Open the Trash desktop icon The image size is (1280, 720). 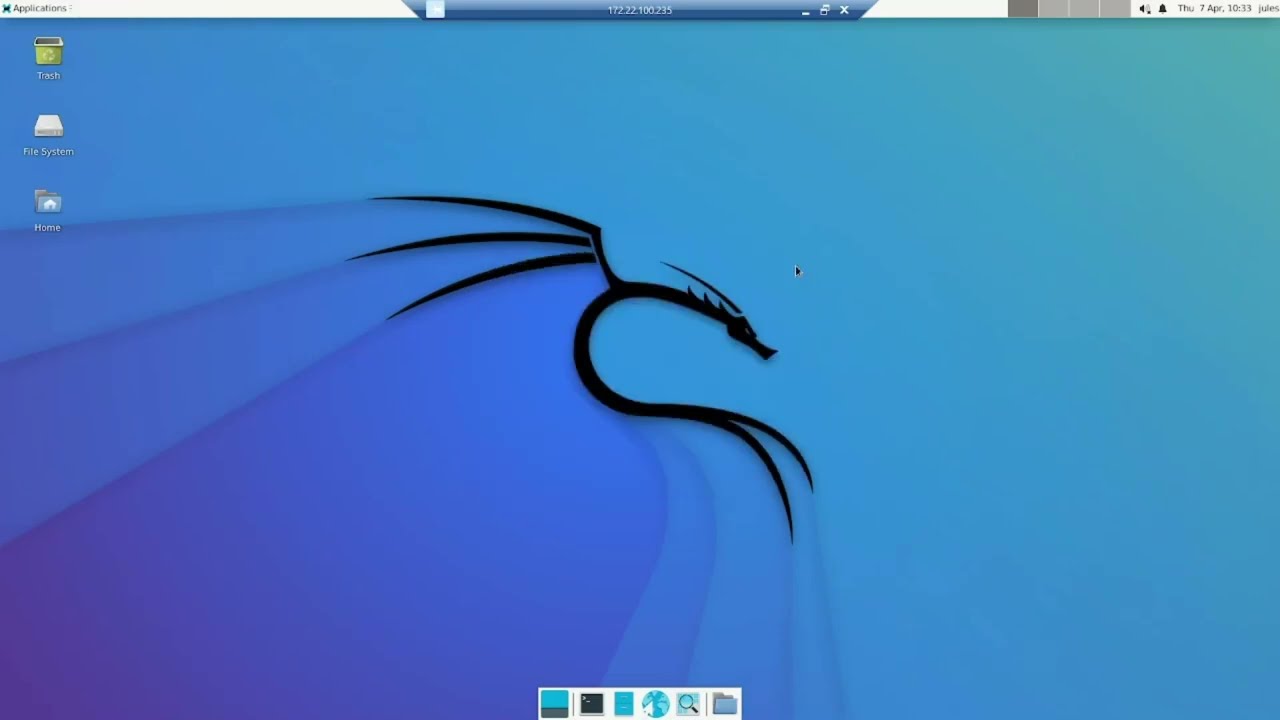[x=48, y=58]
